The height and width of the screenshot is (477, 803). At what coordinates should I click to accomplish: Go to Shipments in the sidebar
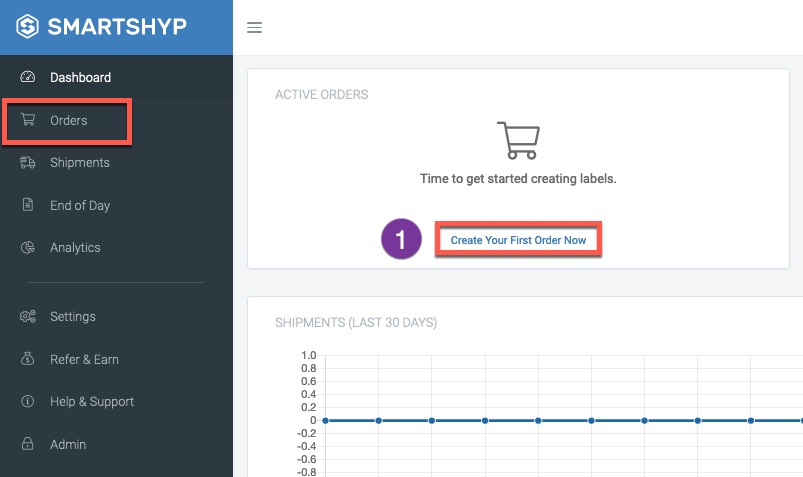80,163
